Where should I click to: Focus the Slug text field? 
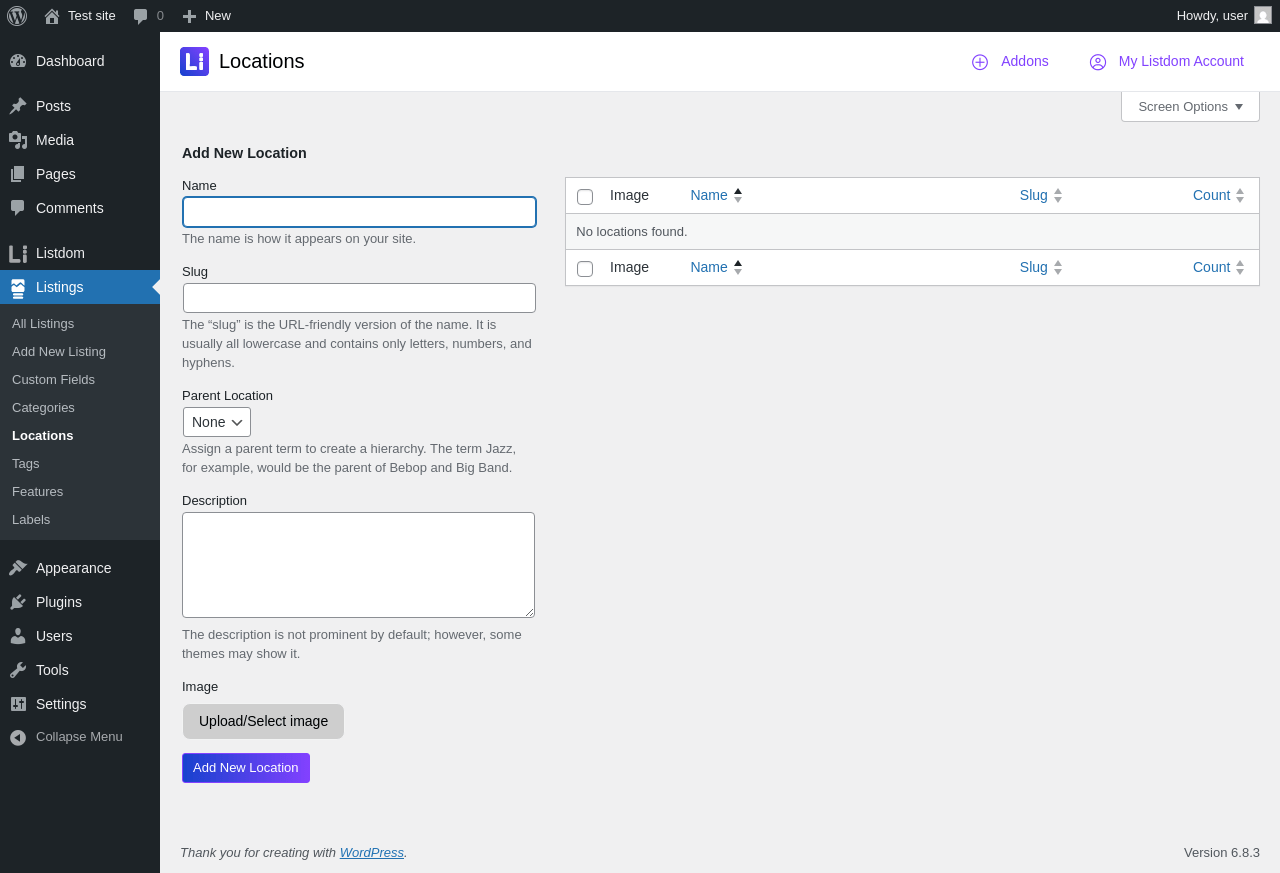[x=359, y=298]
